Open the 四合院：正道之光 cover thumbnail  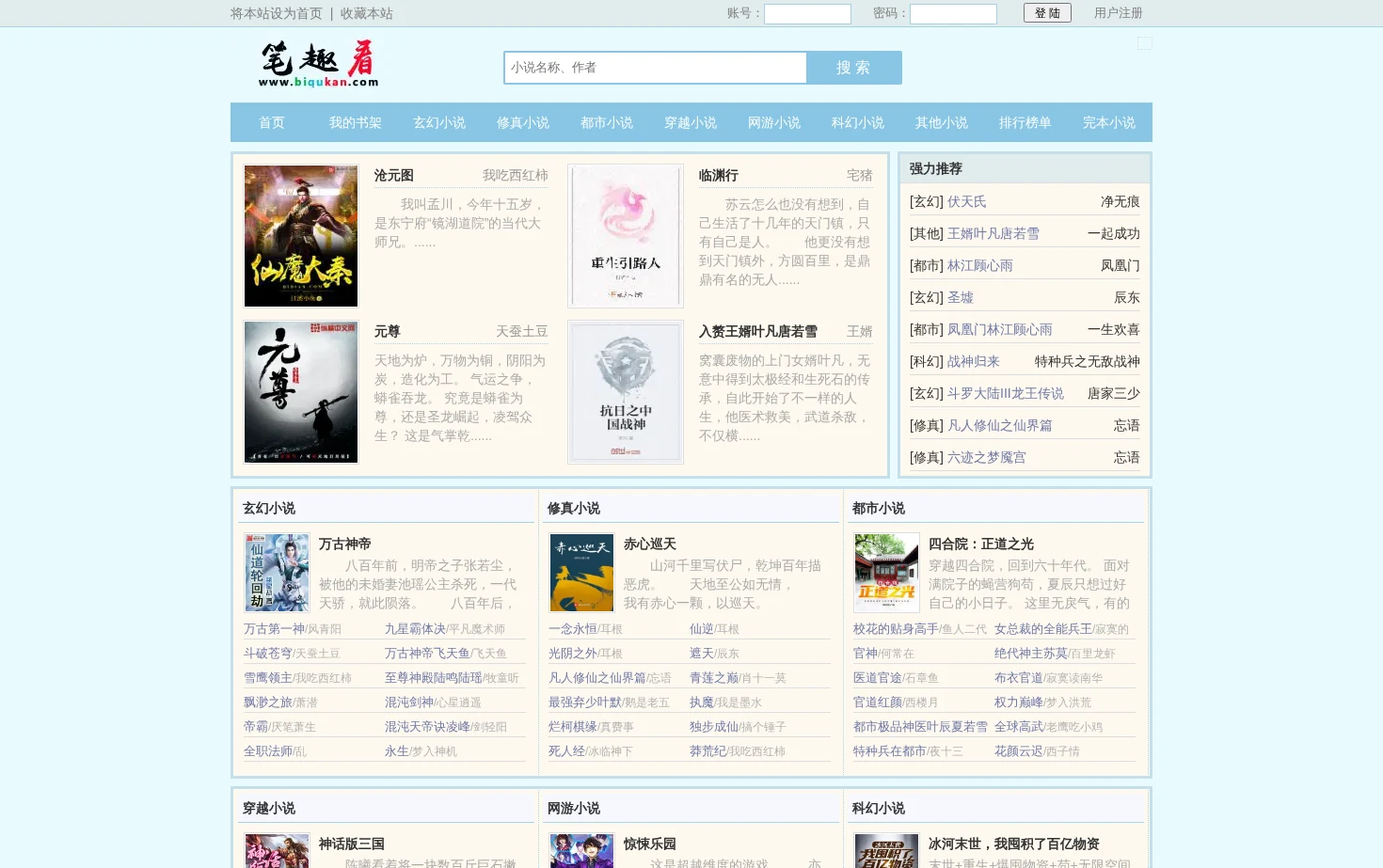(886, 573)
